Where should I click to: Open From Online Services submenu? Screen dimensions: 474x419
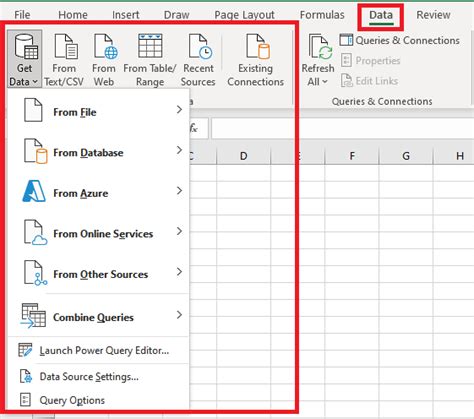[x=99, y=233]
